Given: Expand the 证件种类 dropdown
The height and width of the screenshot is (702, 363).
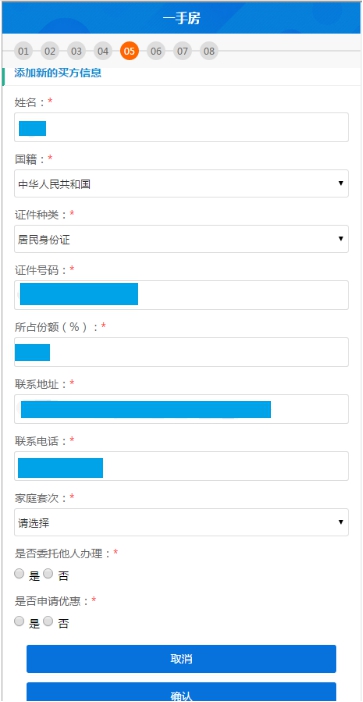Looking at the screenshot, I should [181, 239].
